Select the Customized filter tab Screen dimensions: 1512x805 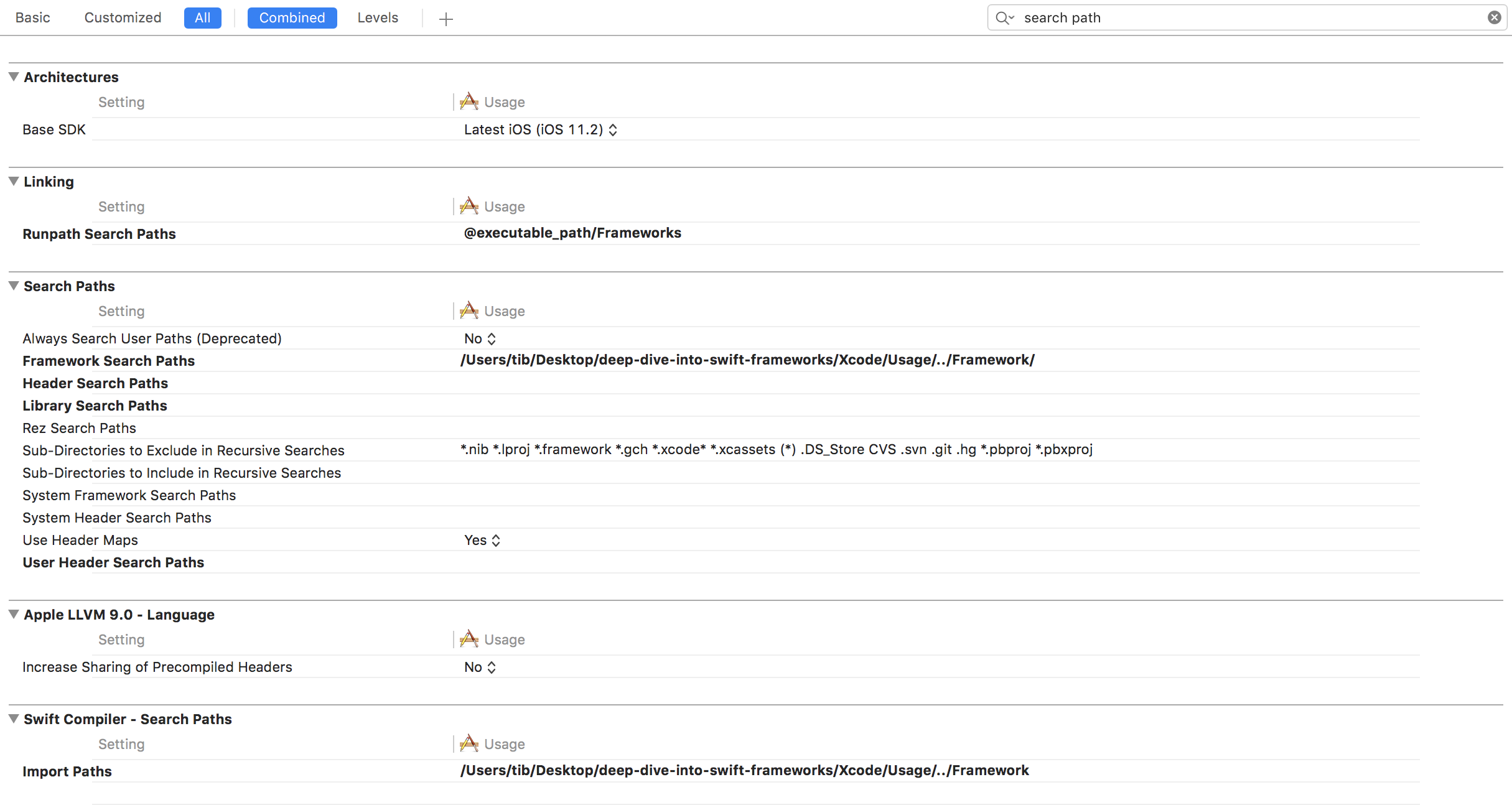pos(122,17)
